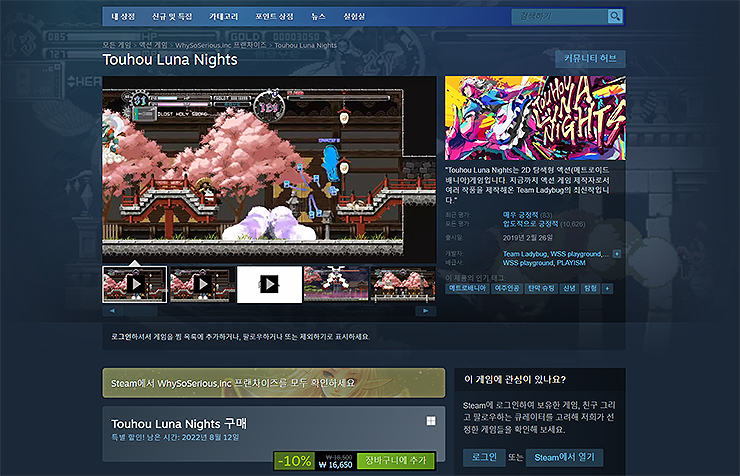Click the right arrow of thumbnail strip

tap(426, 311)
